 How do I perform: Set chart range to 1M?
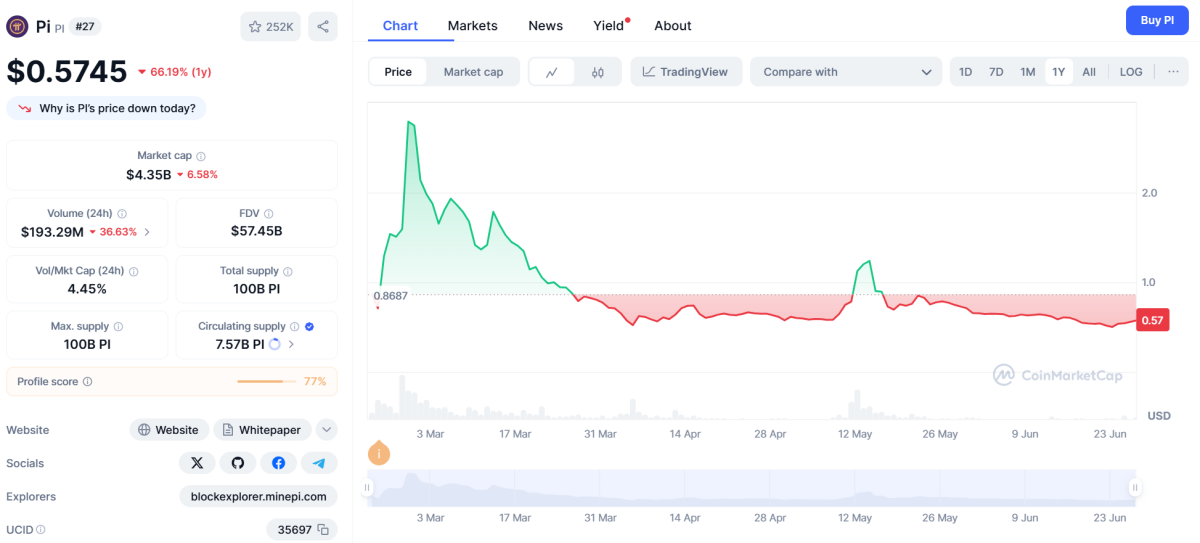coord(1027,72)
